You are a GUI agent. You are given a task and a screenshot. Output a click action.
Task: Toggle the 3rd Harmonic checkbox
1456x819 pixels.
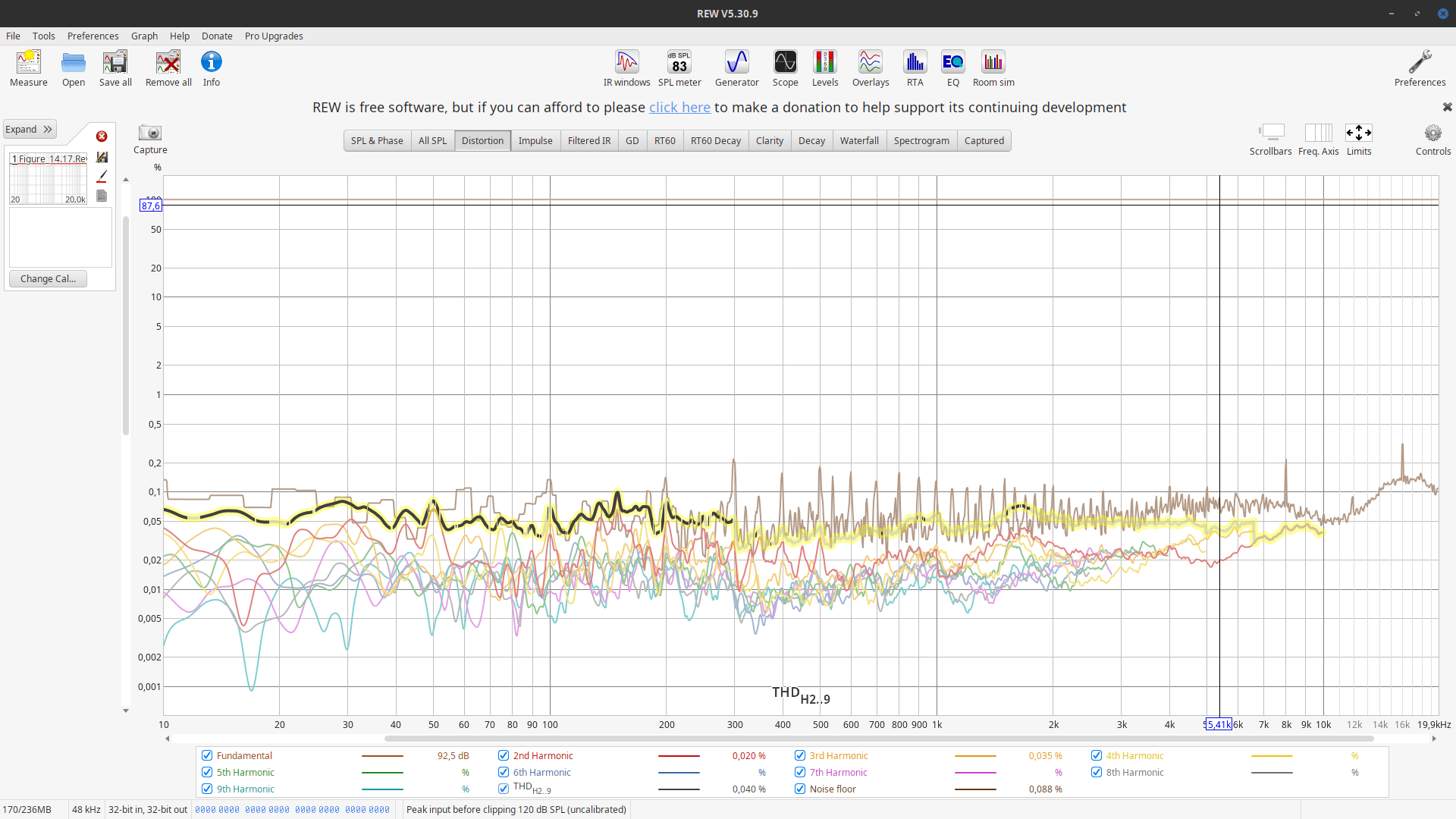coord(800,755)
